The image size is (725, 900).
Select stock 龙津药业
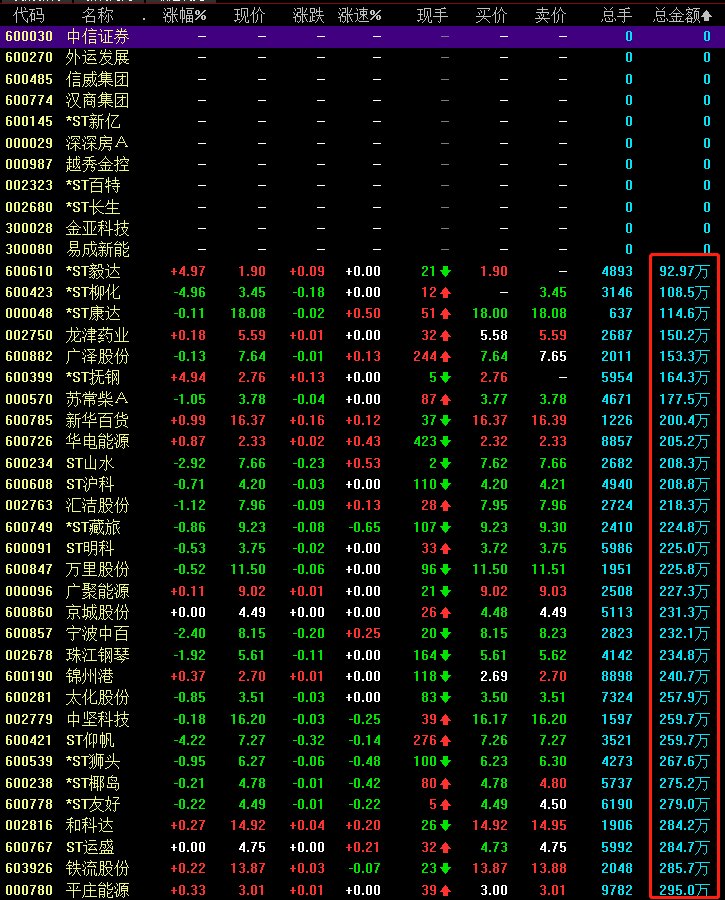point(98,335)
